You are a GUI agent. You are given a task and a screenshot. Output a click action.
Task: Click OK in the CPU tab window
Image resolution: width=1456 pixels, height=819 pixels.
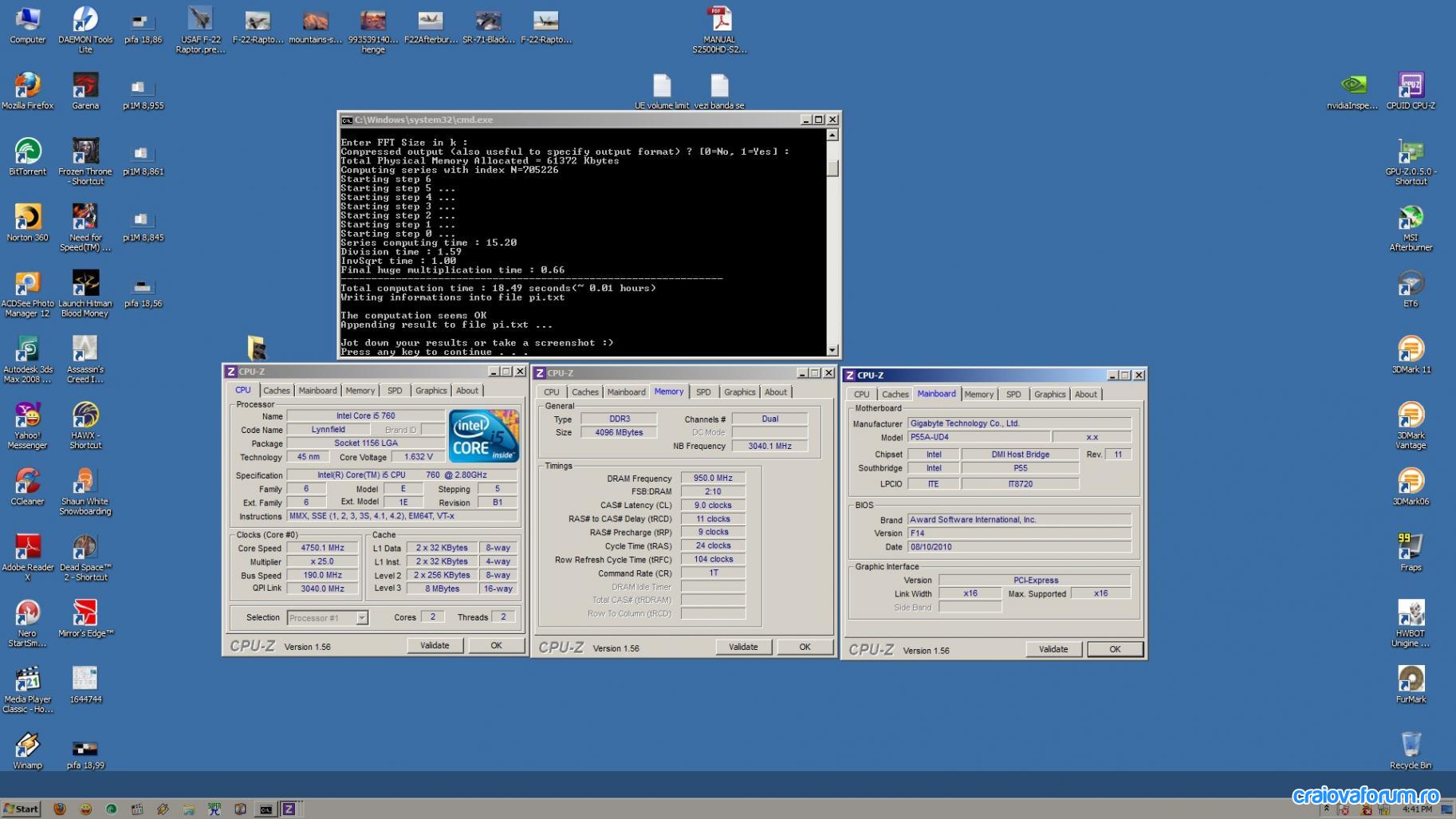click(x=496, y=646)
